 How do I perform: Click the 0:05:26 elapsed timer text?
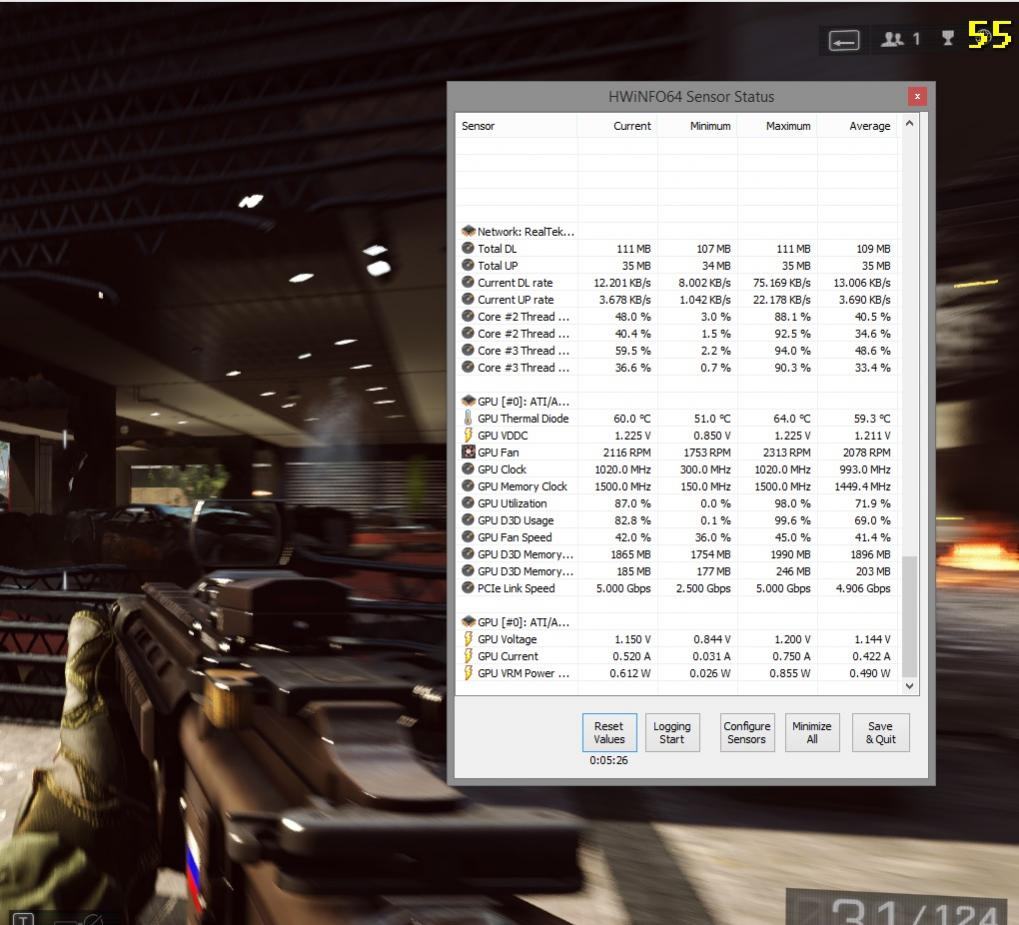609,760
